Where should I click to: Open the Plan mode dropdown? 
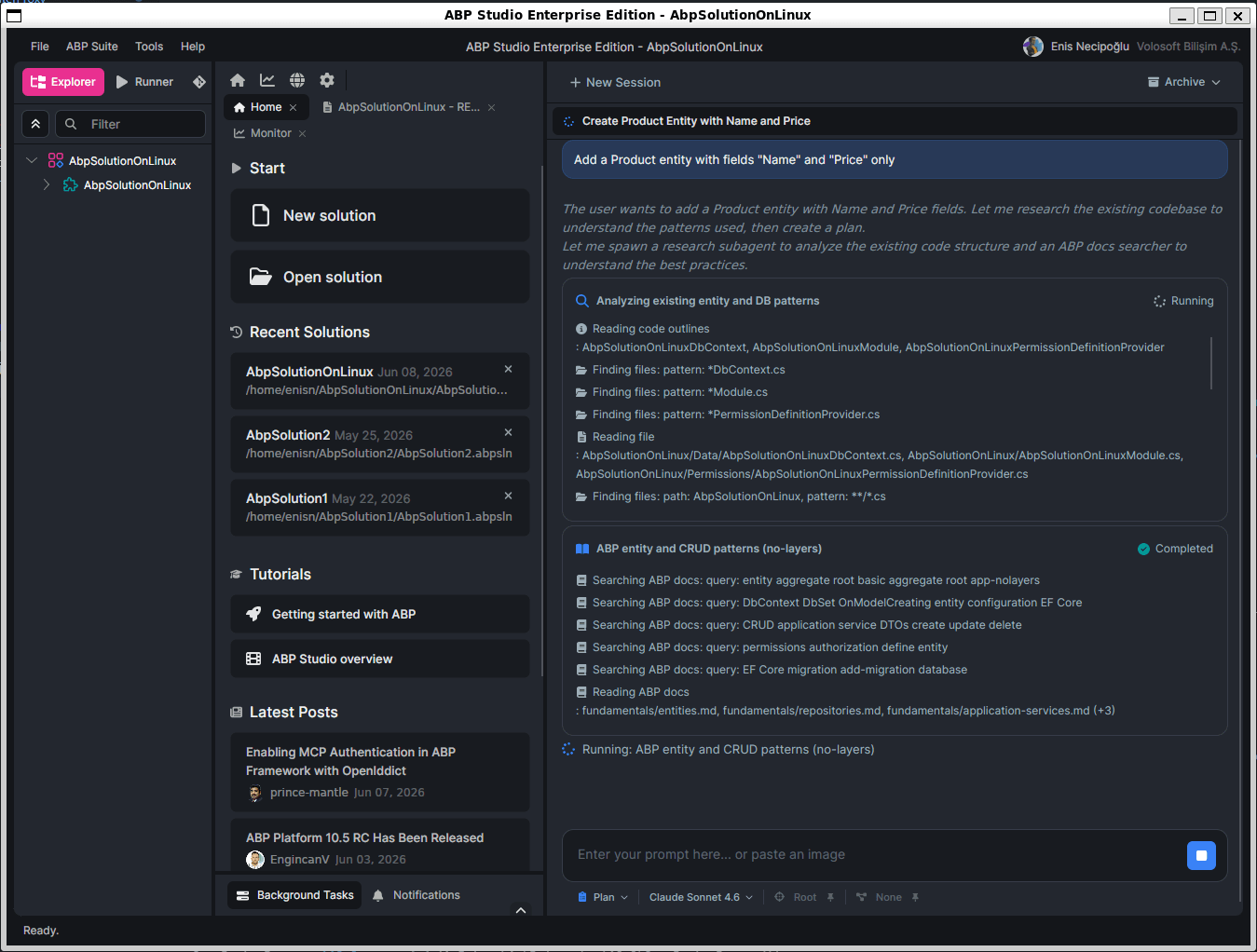(x=603, y=897)
